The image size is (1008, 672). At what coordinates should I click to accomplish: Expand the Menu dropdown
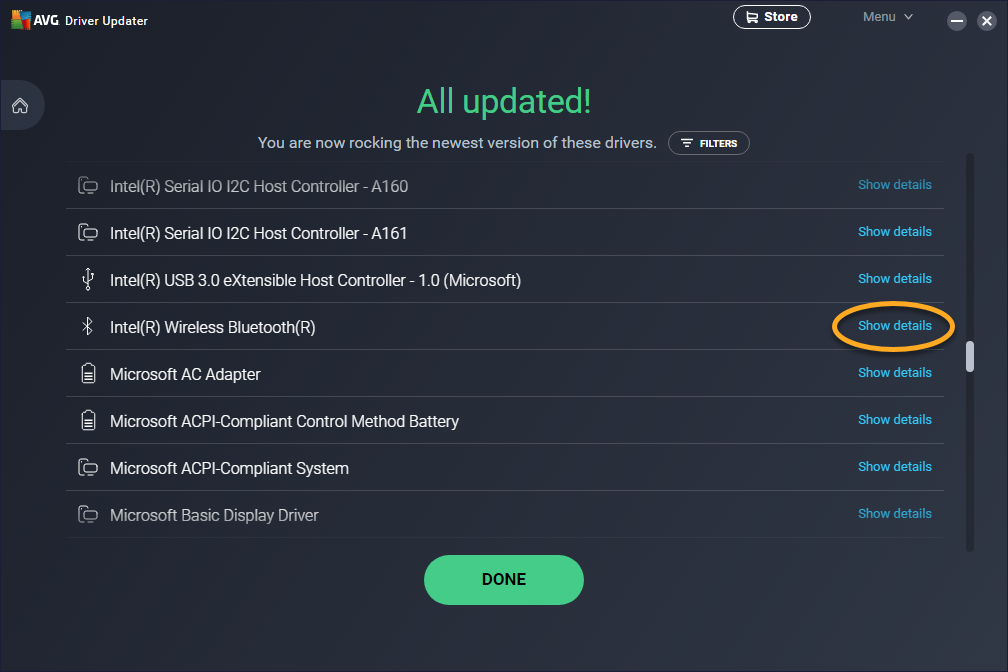coord(888,17)
